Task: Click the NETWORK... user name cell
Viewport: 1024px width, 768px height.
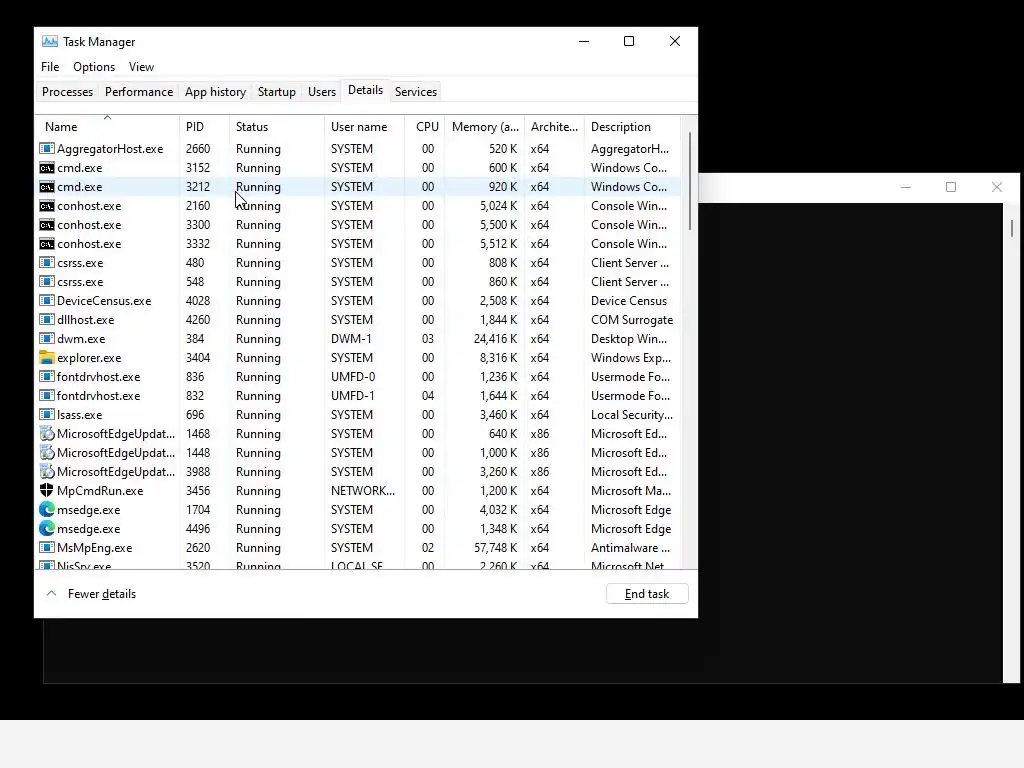Action: pyautogui.click(x=362, y=491)
